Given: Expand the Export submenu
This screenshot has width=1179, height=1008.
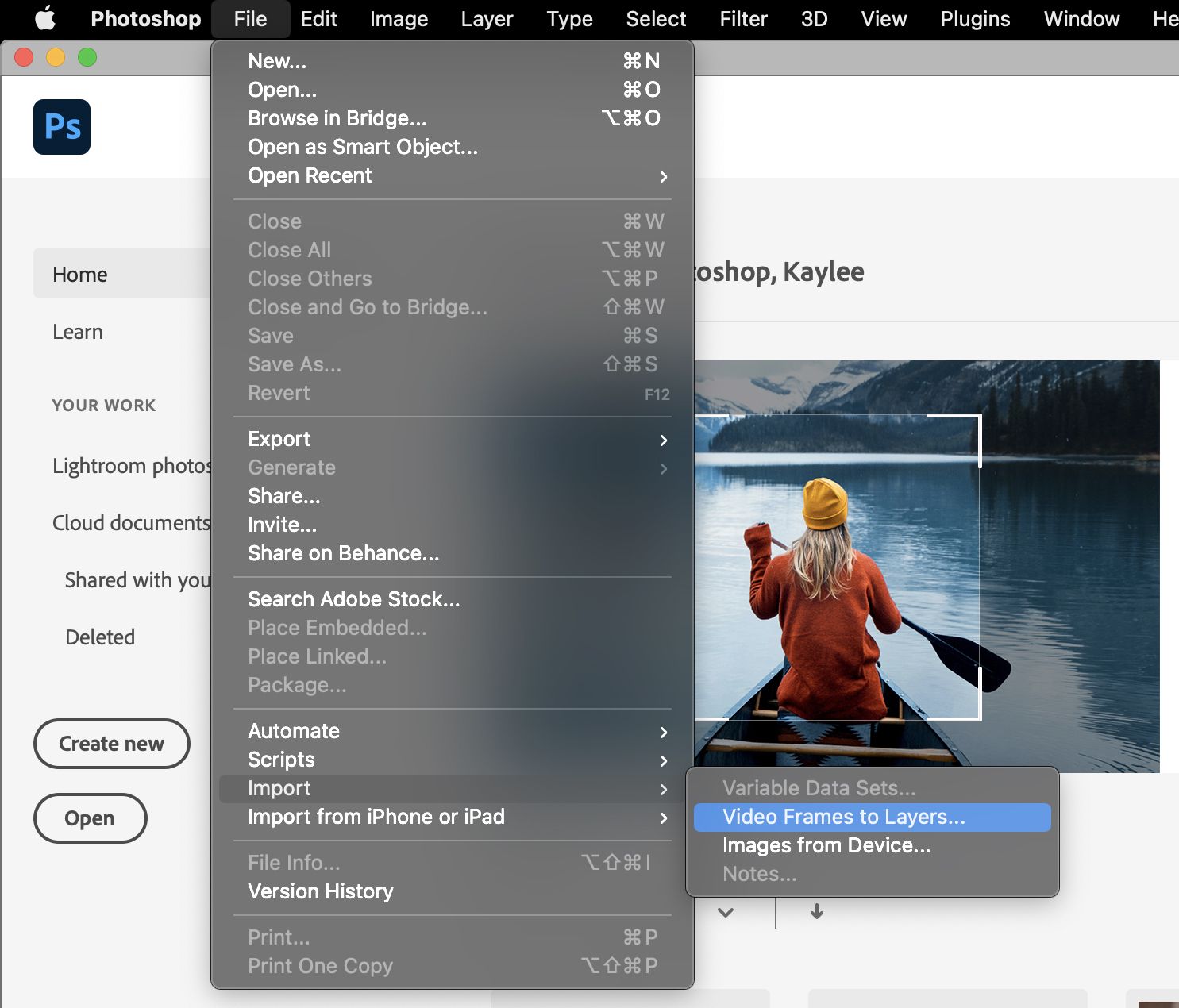Looking at the screenshot, I should coord(453,439).
